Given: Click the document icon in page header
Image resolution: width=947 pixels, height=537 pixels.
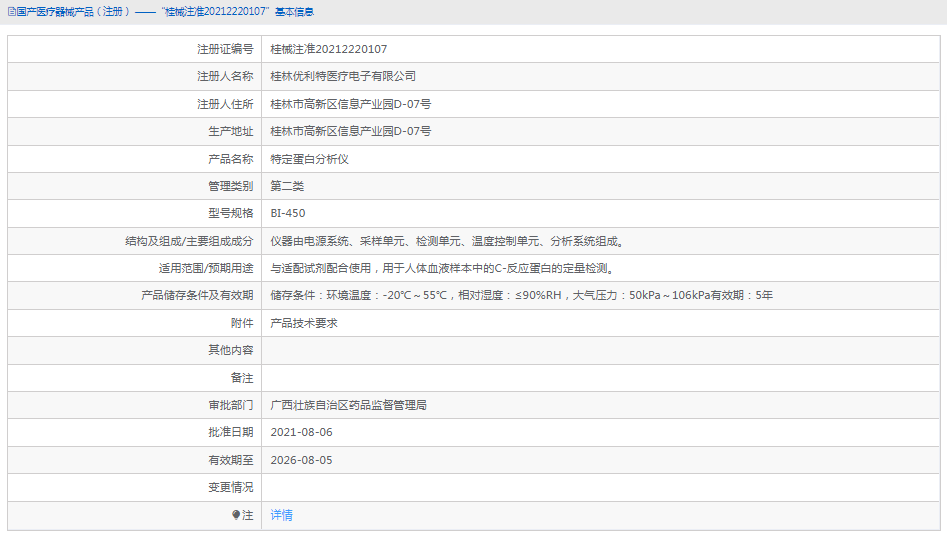Looking at the screenshot, I should coord(11,11).
